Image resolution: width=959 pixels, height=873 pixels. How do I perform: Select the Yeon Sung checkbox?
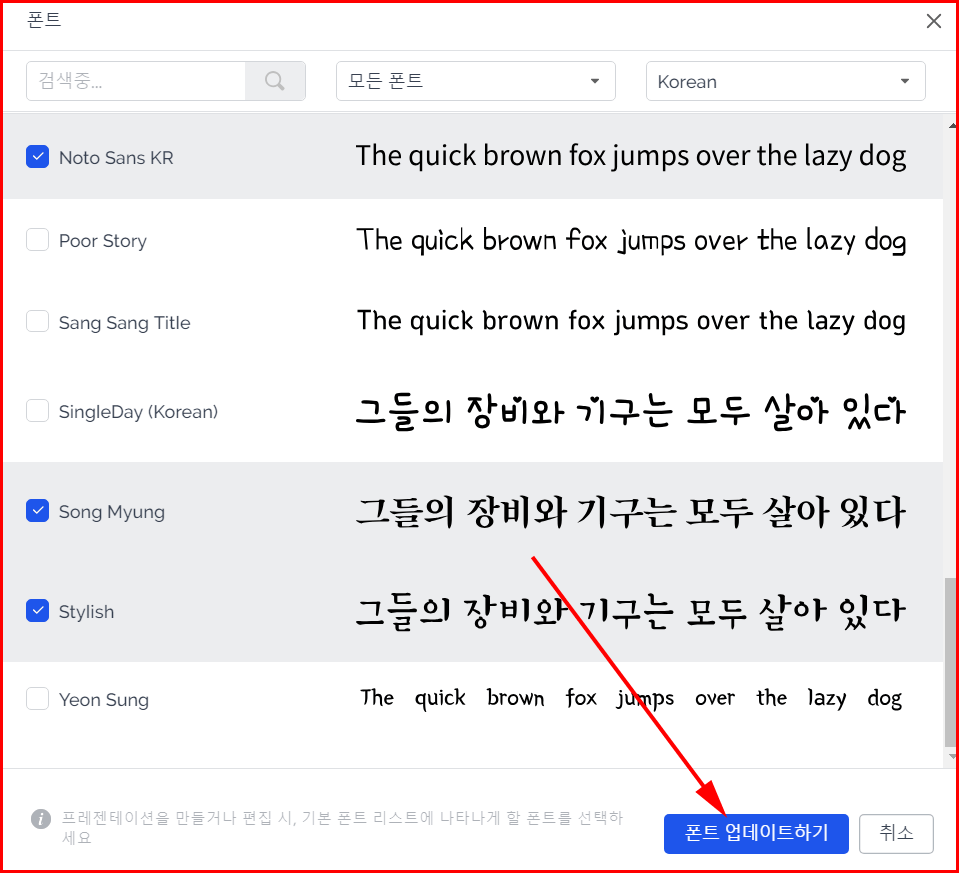37,699
